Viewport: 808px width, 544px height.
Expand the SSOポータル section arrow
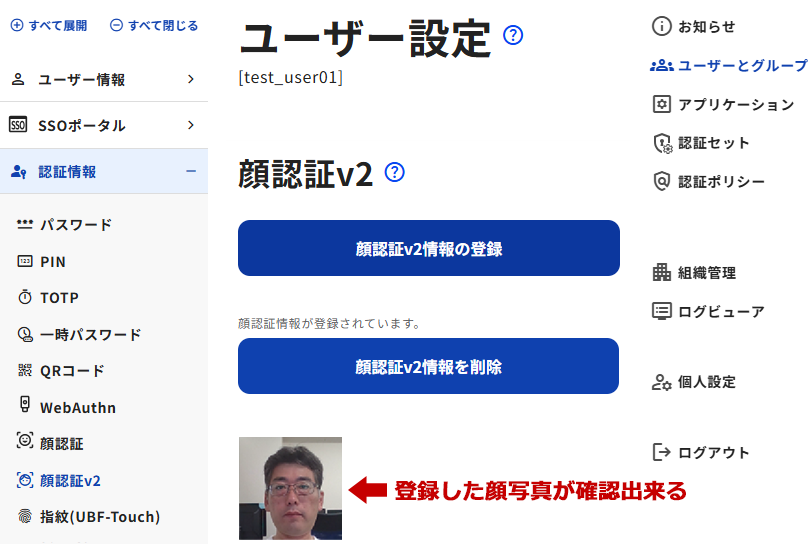click(x=190, y=125)
